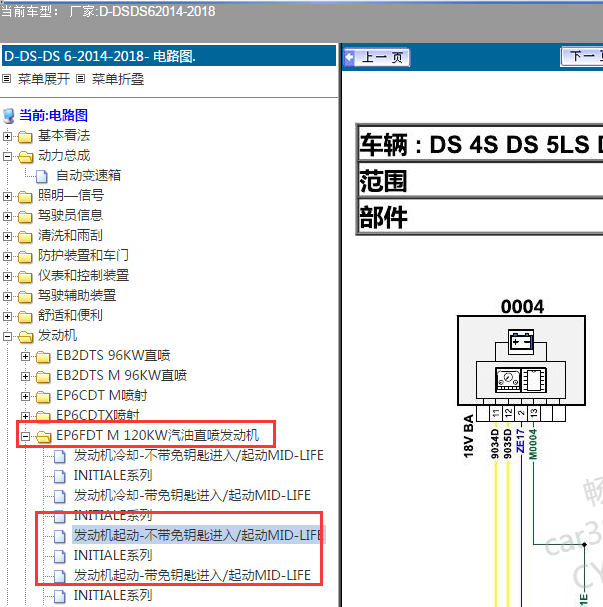
Task: Click the EP6CDT M喷射 folder icon
Action: pos(43,397)
